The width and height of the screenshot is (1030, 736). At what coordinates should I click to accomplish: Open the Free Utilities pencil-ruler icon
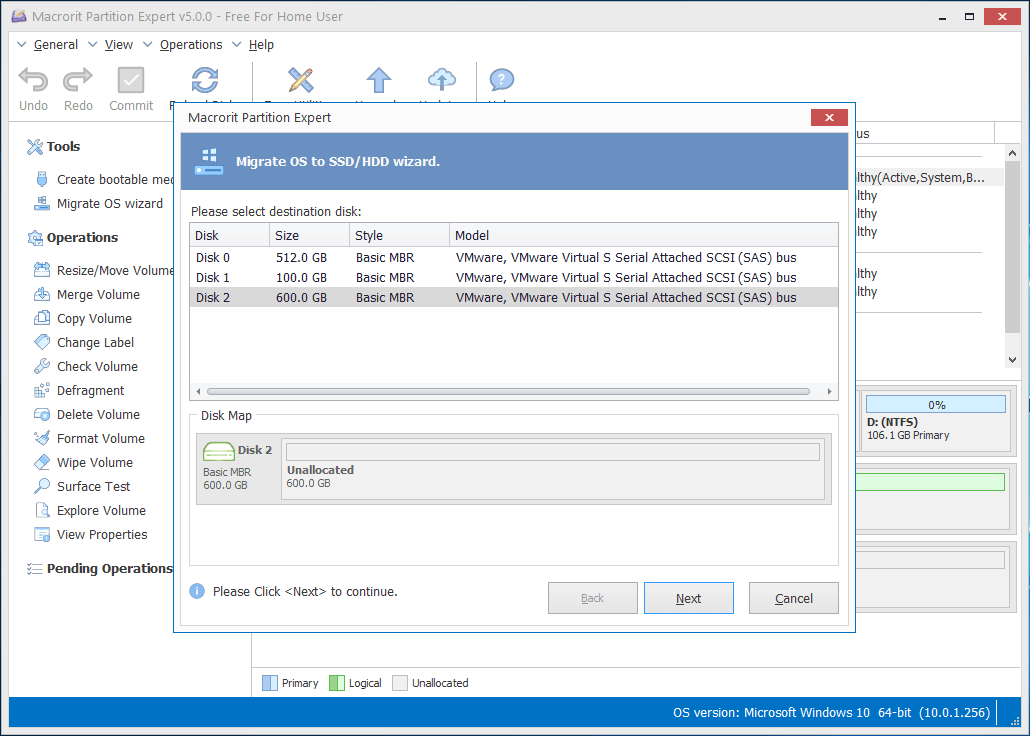point(301,80)
